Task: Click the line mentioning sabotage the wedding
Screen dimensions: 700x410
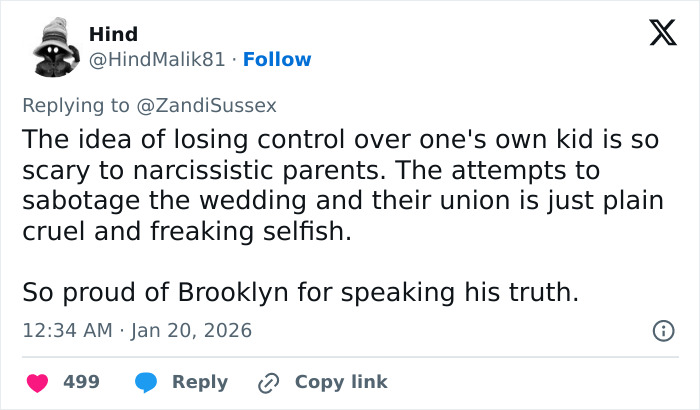Action: click(x=342, y=200)
